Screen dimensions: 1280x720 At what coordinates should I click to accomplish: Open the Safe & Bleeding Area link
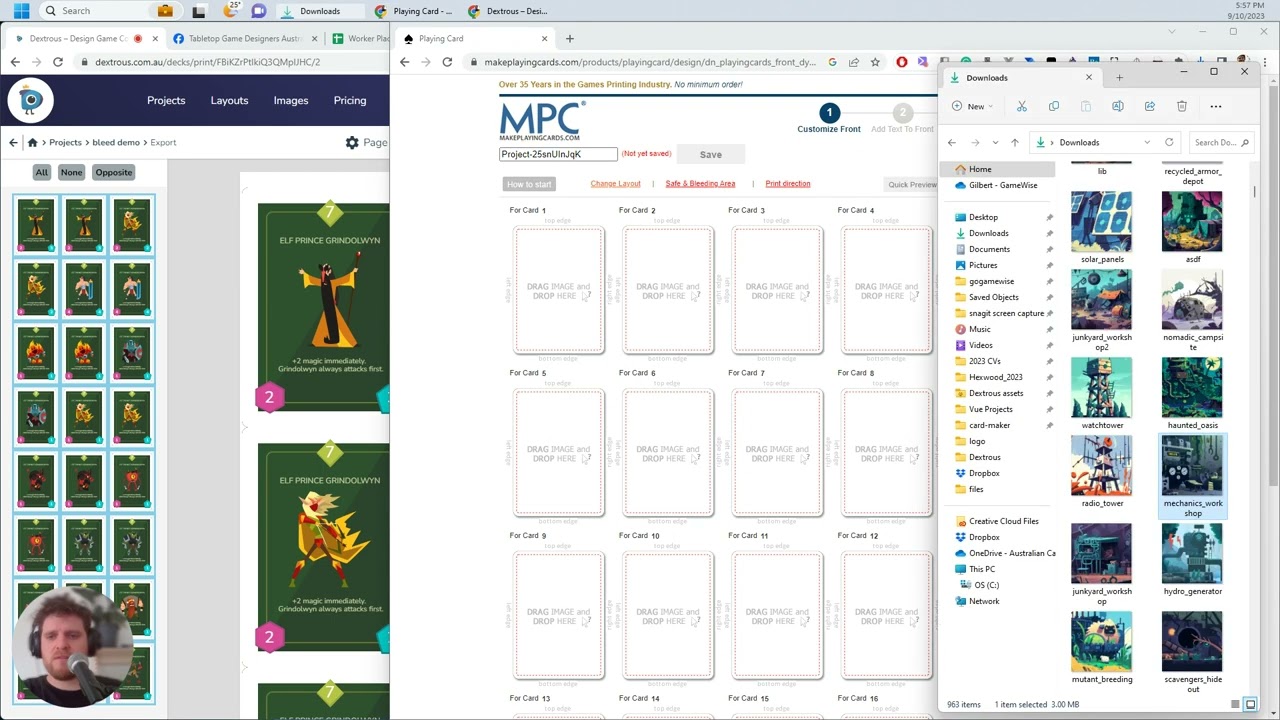click(700, 184)
